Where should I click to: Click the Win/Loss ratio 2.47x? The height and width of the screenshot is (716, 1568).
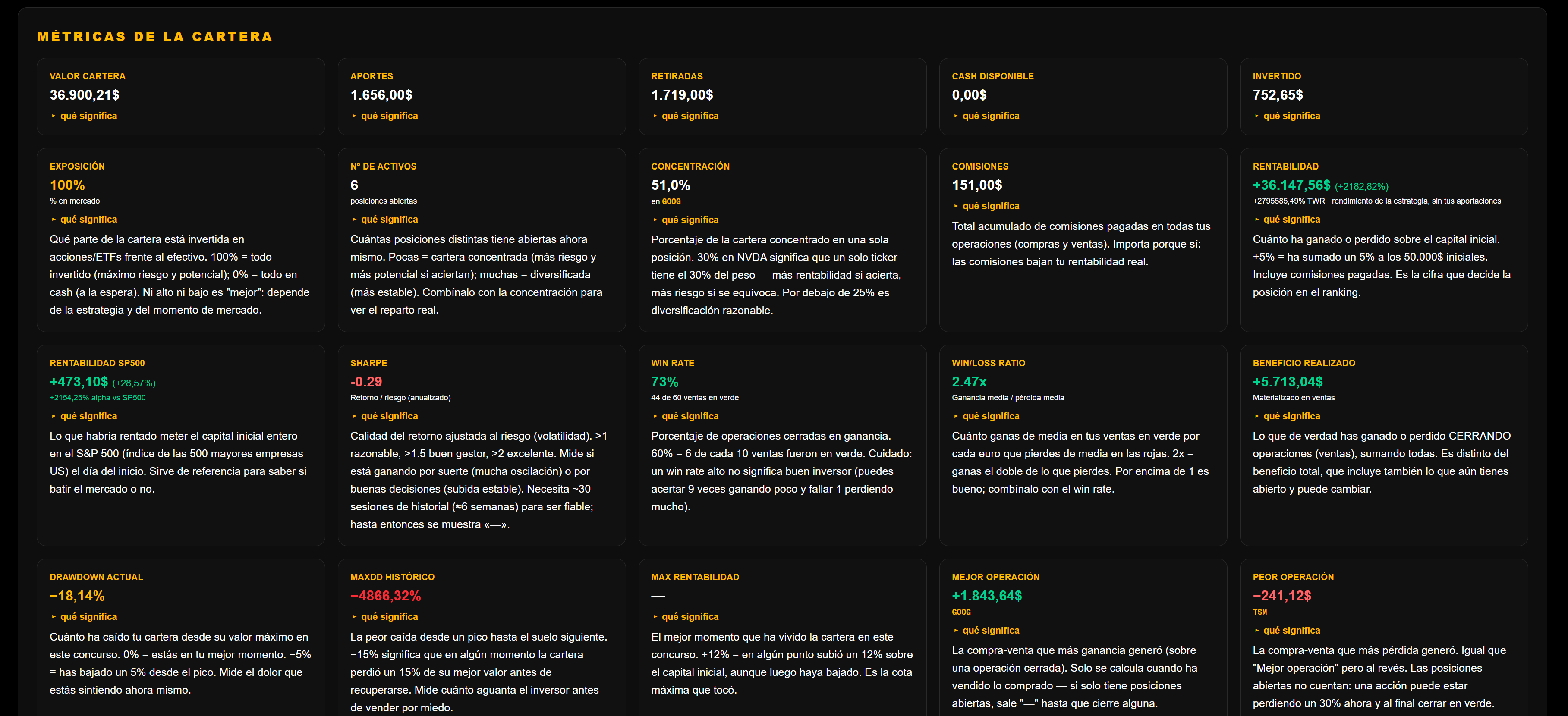tap(970, 382)
